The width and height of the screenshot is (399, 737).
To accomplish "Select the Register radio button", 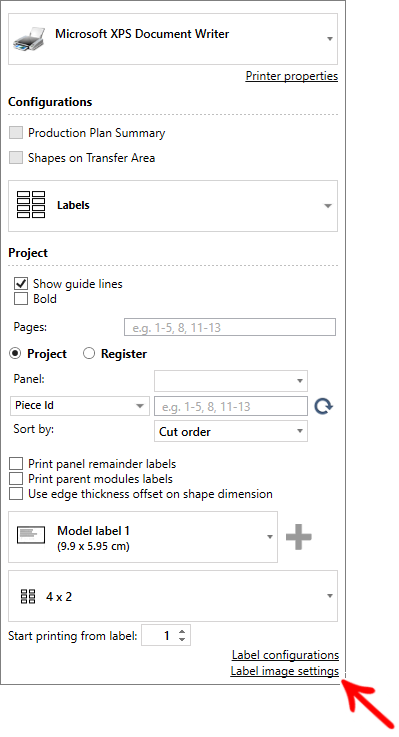I will (89, 353).
